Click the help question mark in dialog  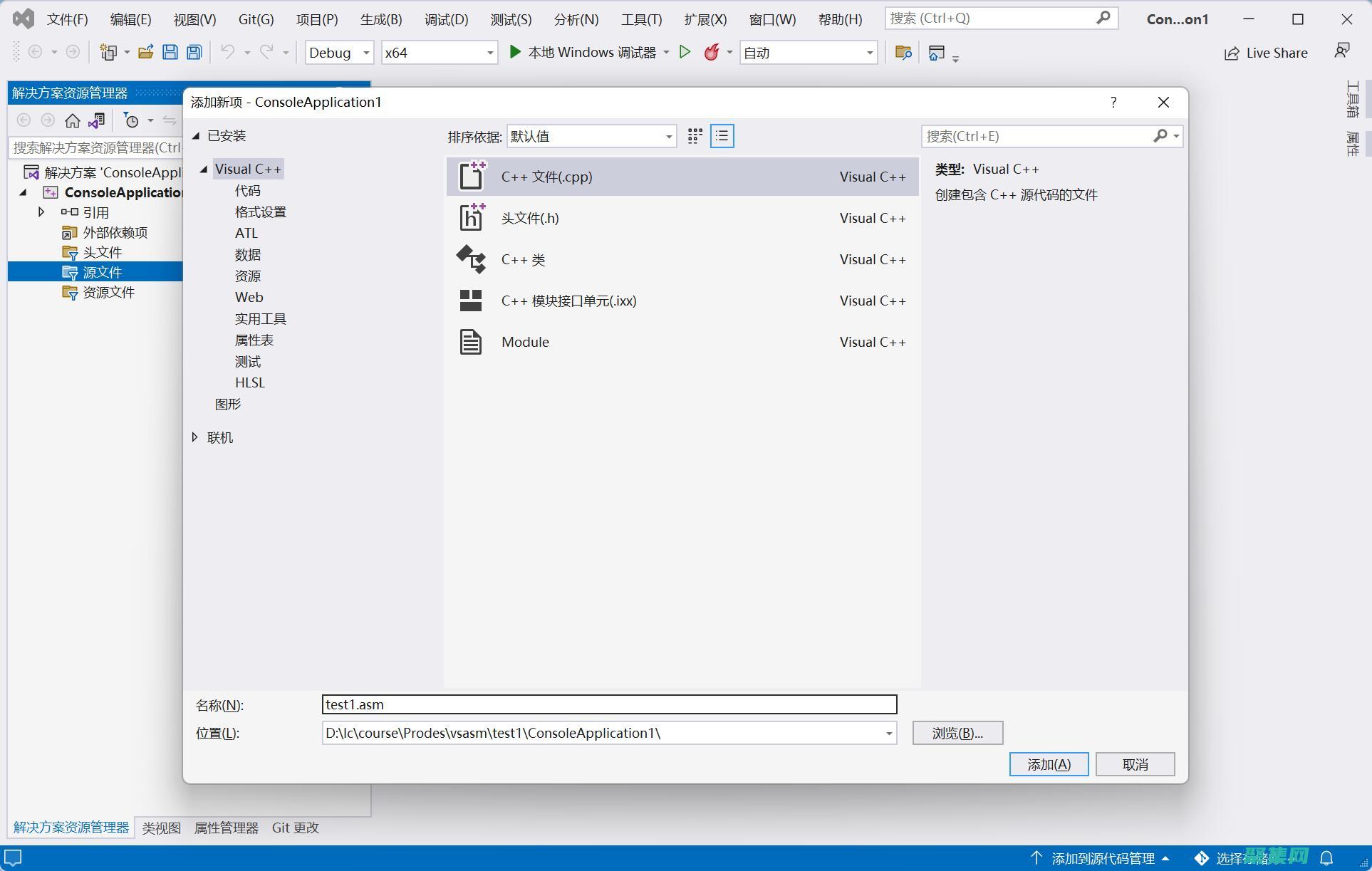pyautogui.click(x=1113, y=103)
